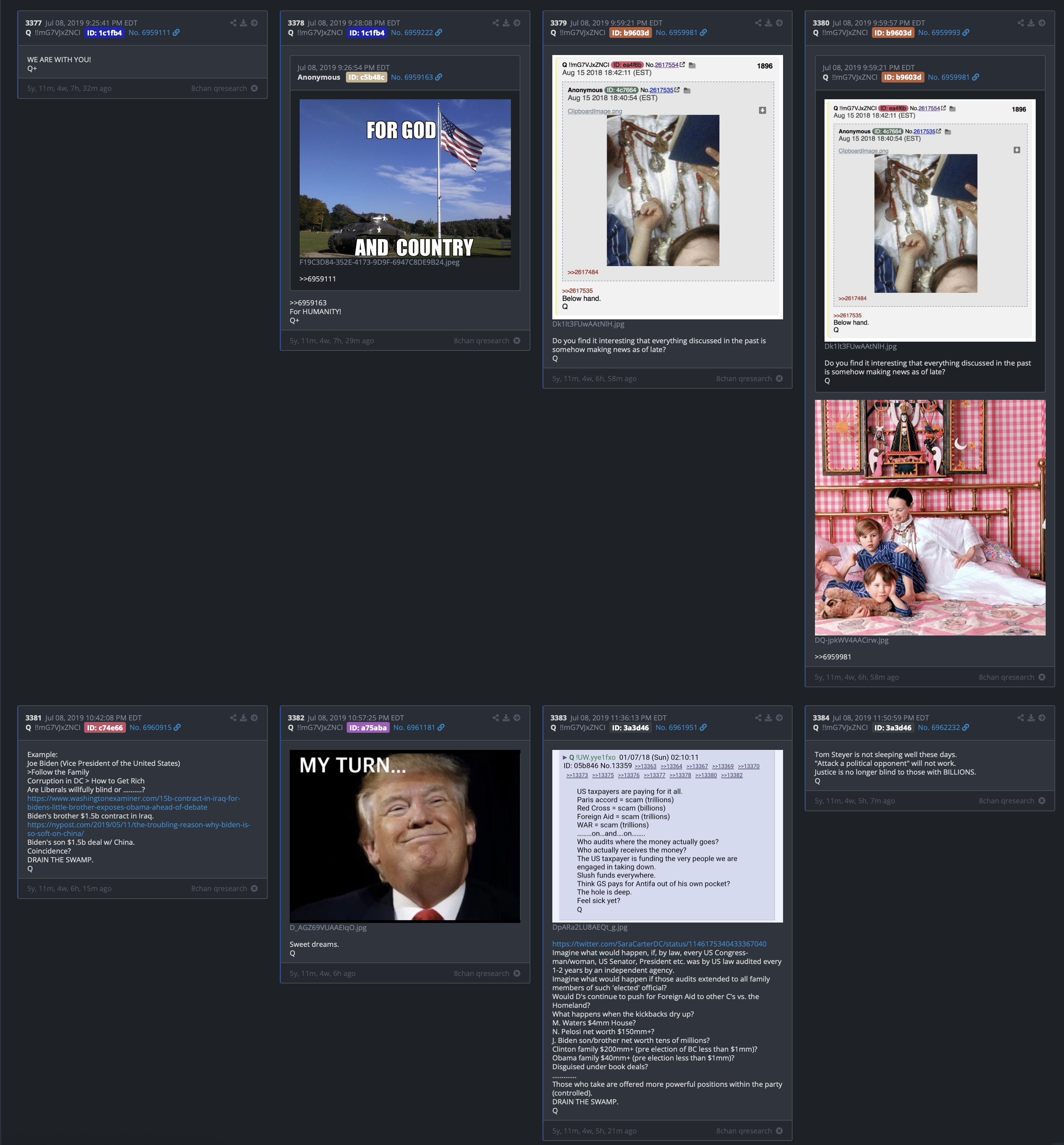Viewport: 1064px width, 1145px height.
Task: Click the purple ID: a75aba badge
Action: click(x=368, y=728)
